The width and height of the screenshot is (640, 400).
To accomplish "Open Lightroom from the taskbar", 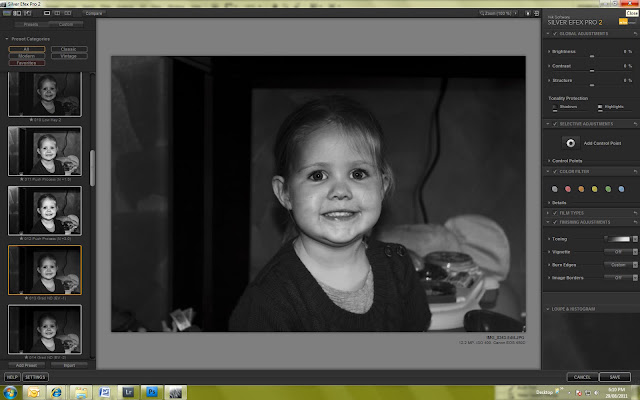I will point(128,392).
